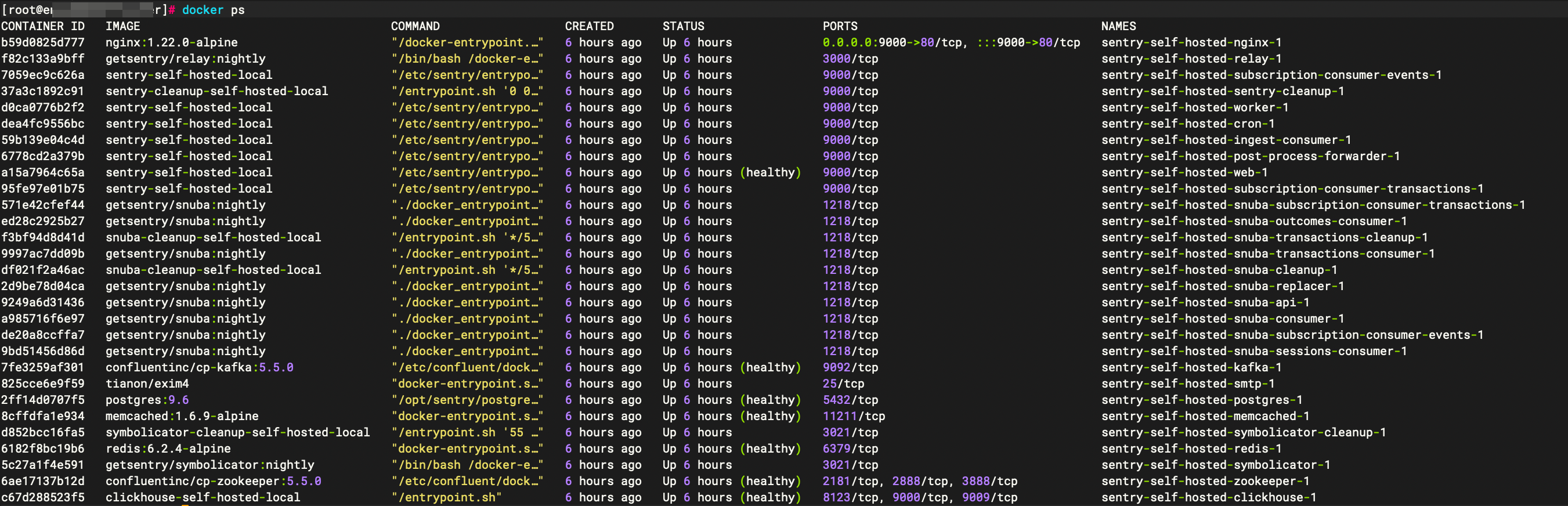
Task: Click name sentry-self-hosted-clickhouse-1
Action: coord(1208,497)
